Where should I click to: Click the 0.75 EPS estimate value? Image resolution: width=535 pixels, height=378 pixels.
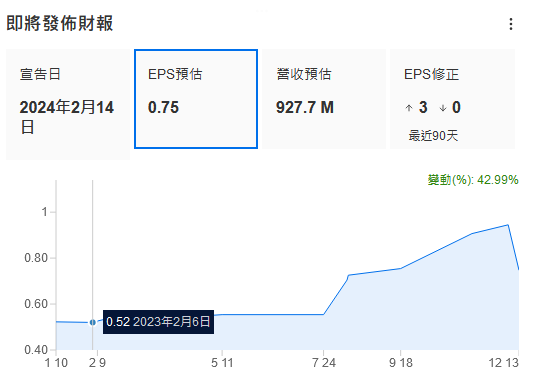[163, 107]
